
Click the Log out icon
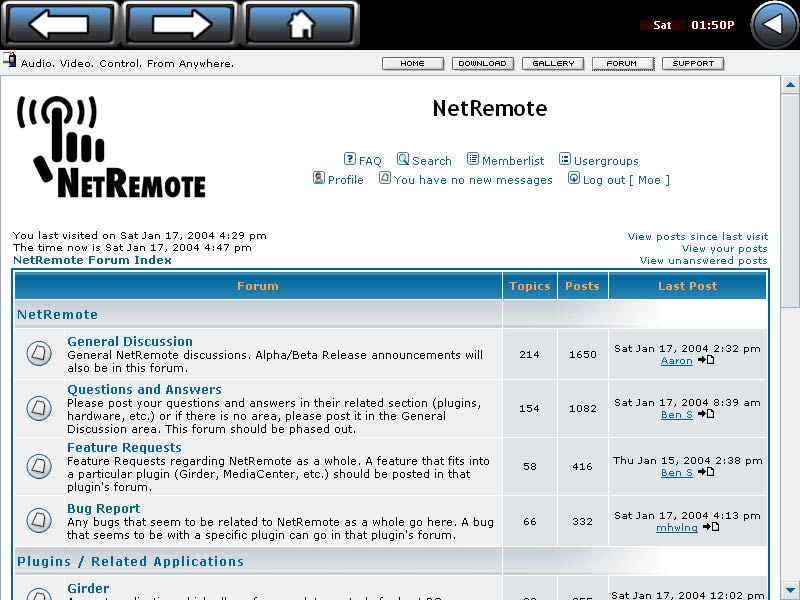point(574,178)
